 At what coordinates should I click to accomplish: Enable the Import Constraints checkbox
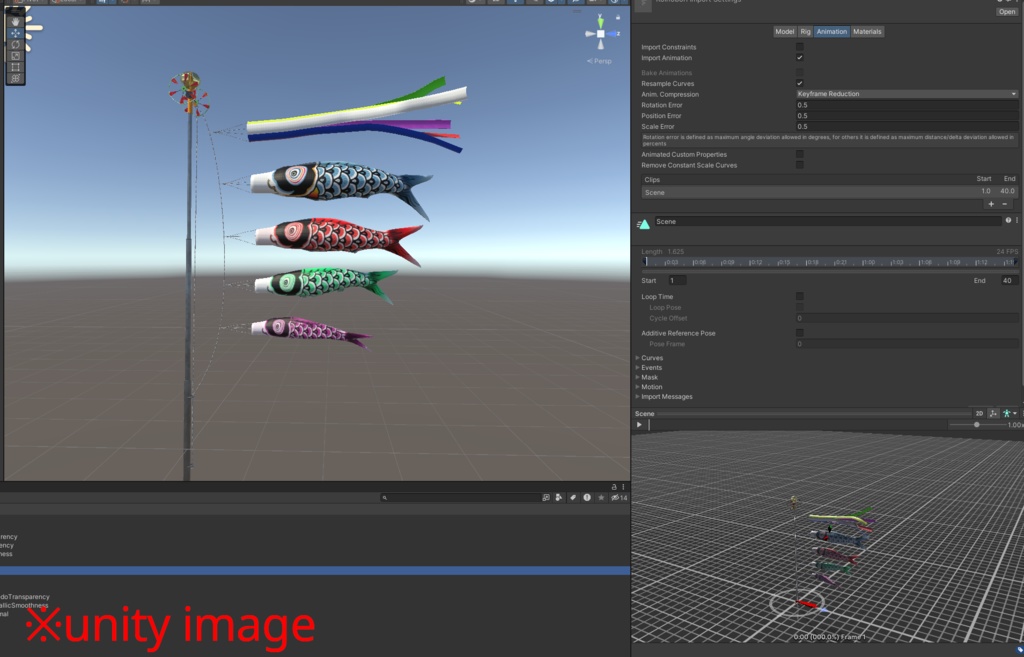(799, 47)
